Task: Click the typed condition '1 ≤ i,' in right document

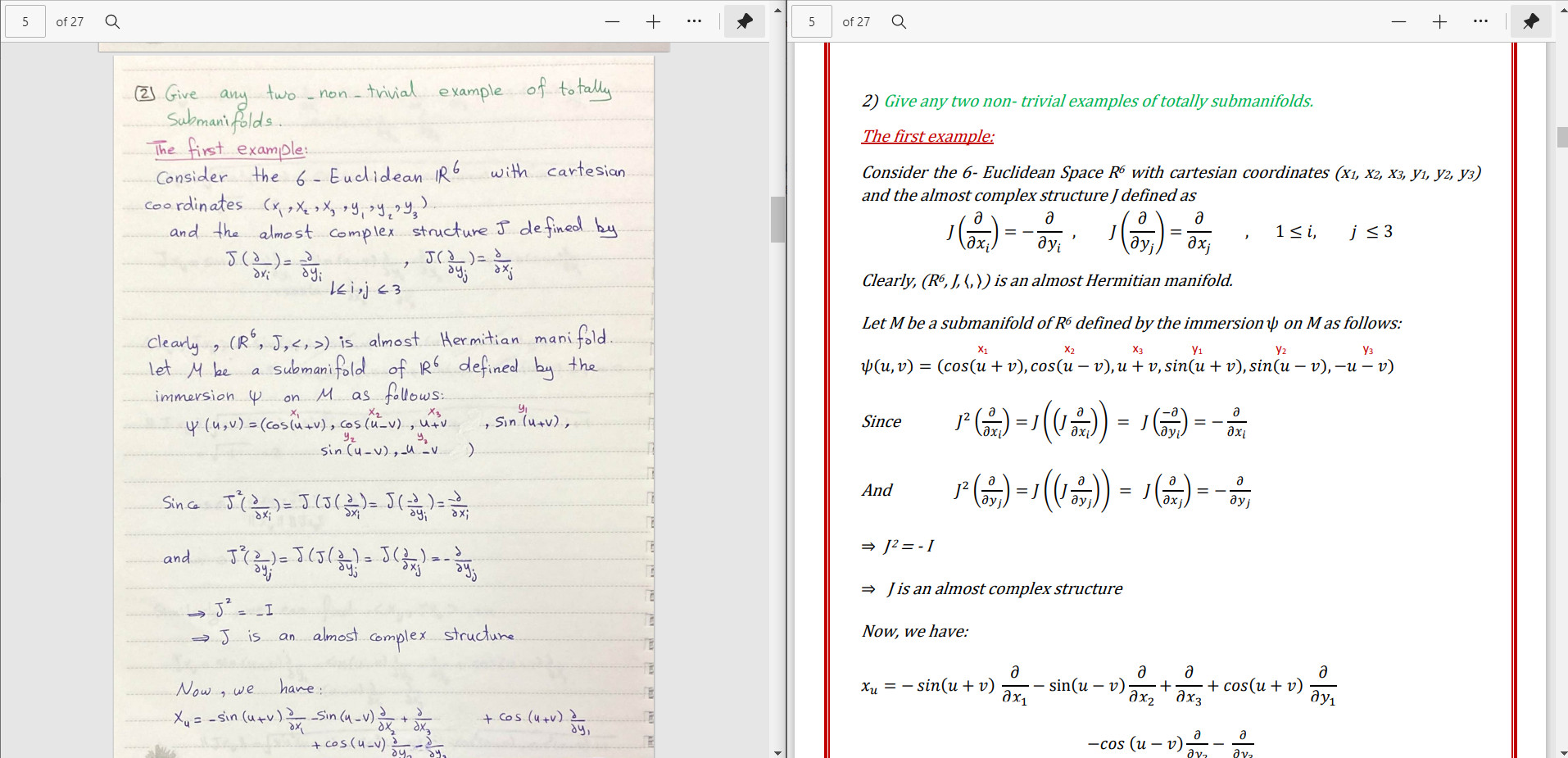Action: click(1296, 231)
